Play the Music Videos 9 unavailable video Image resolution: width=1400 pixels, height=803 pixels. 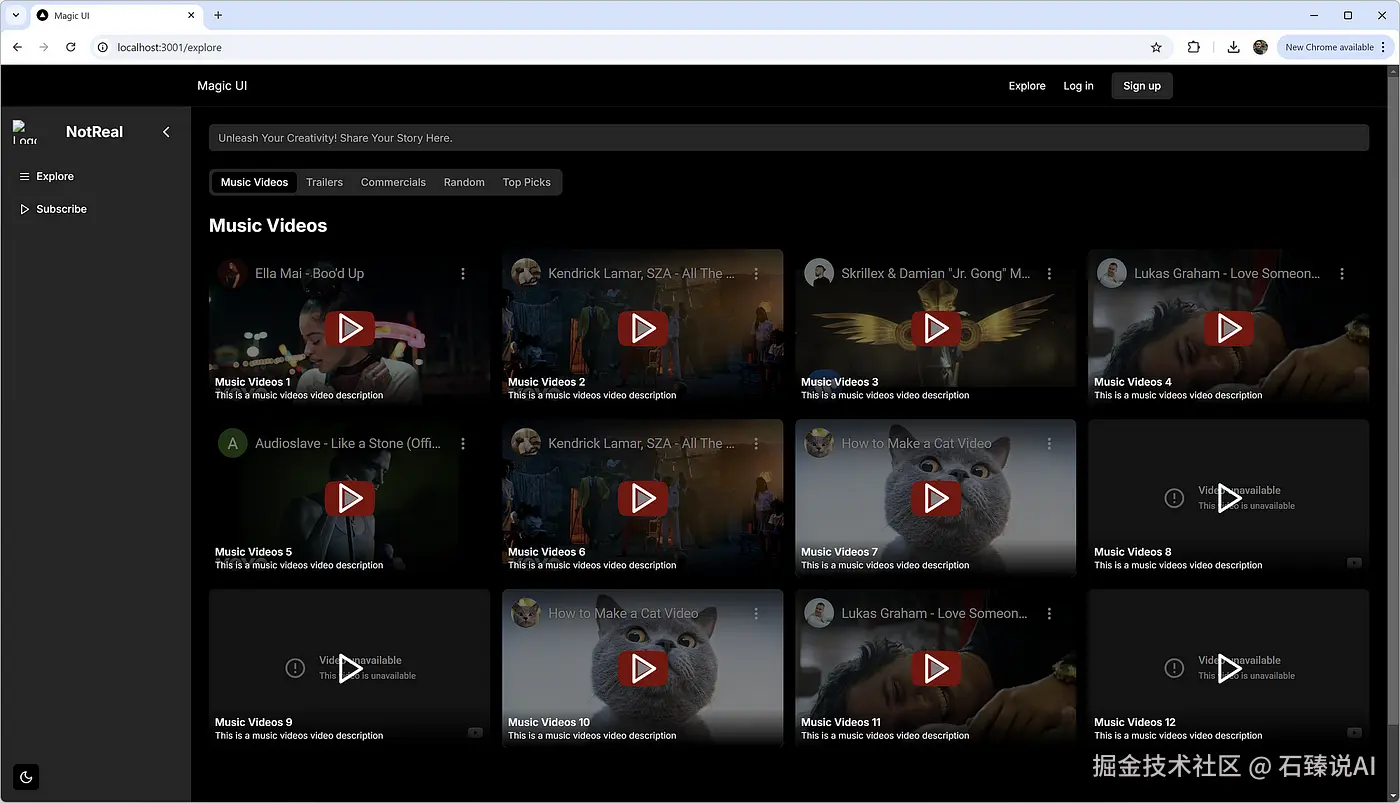coord(349,668)
